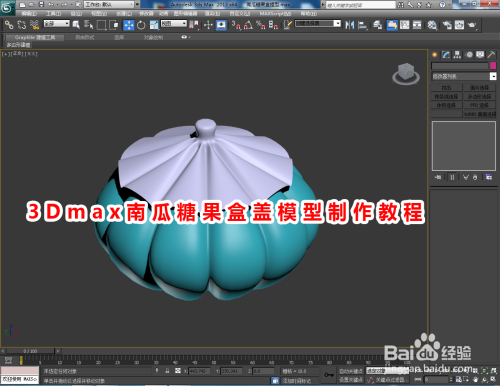
Task: Toggle Pin Stack icon under modifier stack
Action: (438, 177)
